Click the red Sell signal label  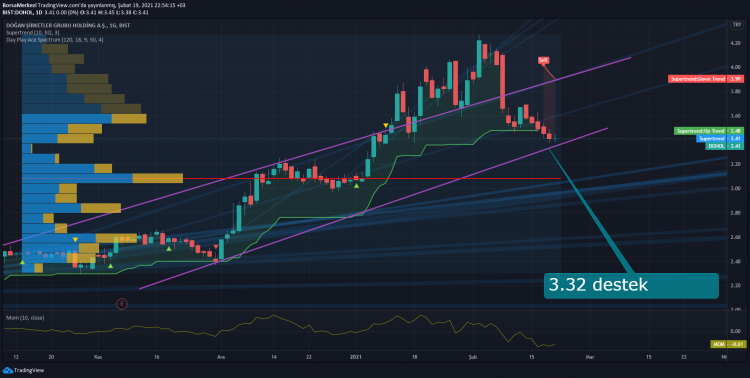click(x=543, y=60)
